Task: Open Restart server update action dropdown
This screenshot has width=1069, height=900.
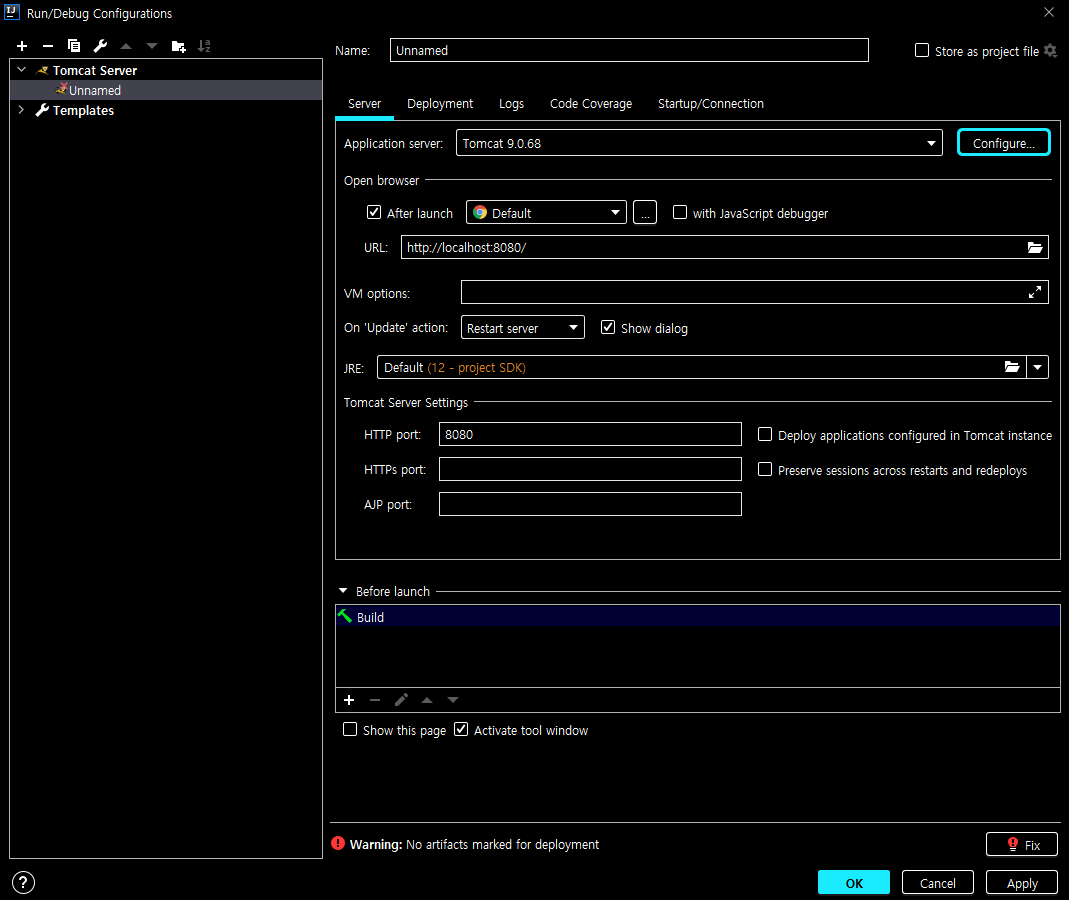Action: pyautogui.click(x=522, y=327)
